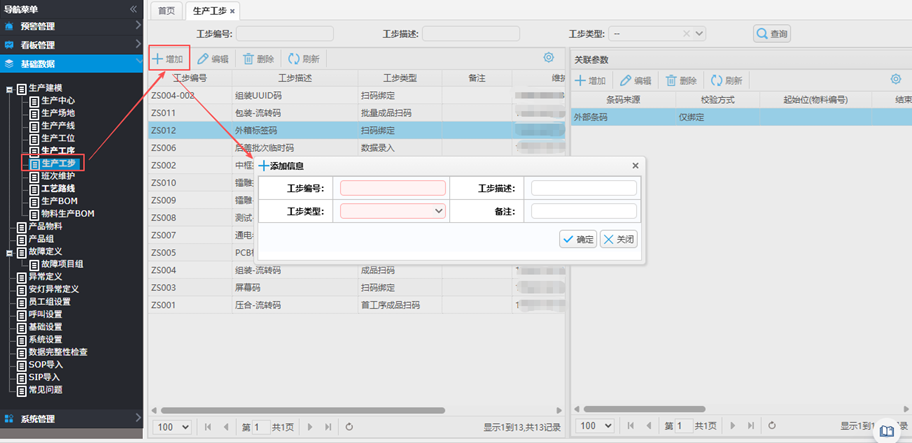Close the 生产工步 tab
The height and width of the screenshot is (443, 912).
click(x=233, y=11)
